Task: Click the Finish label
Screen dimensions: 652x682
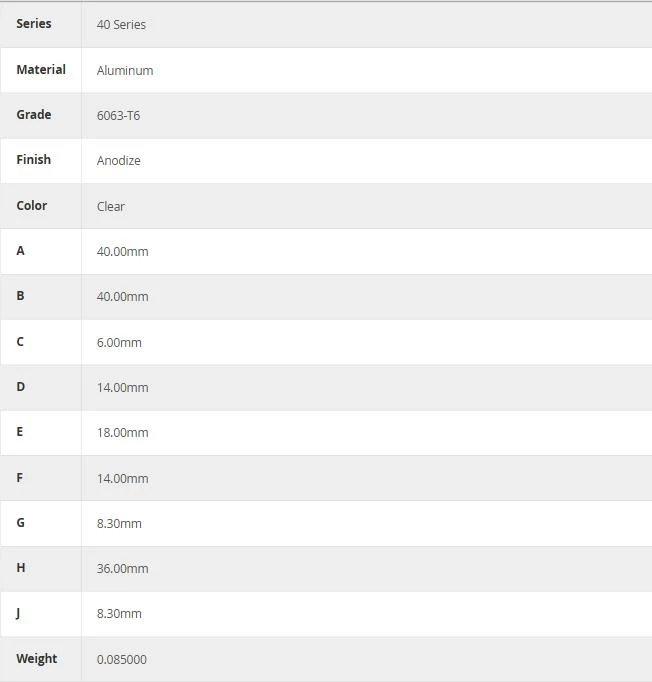Action: click(x=33, y=160)
